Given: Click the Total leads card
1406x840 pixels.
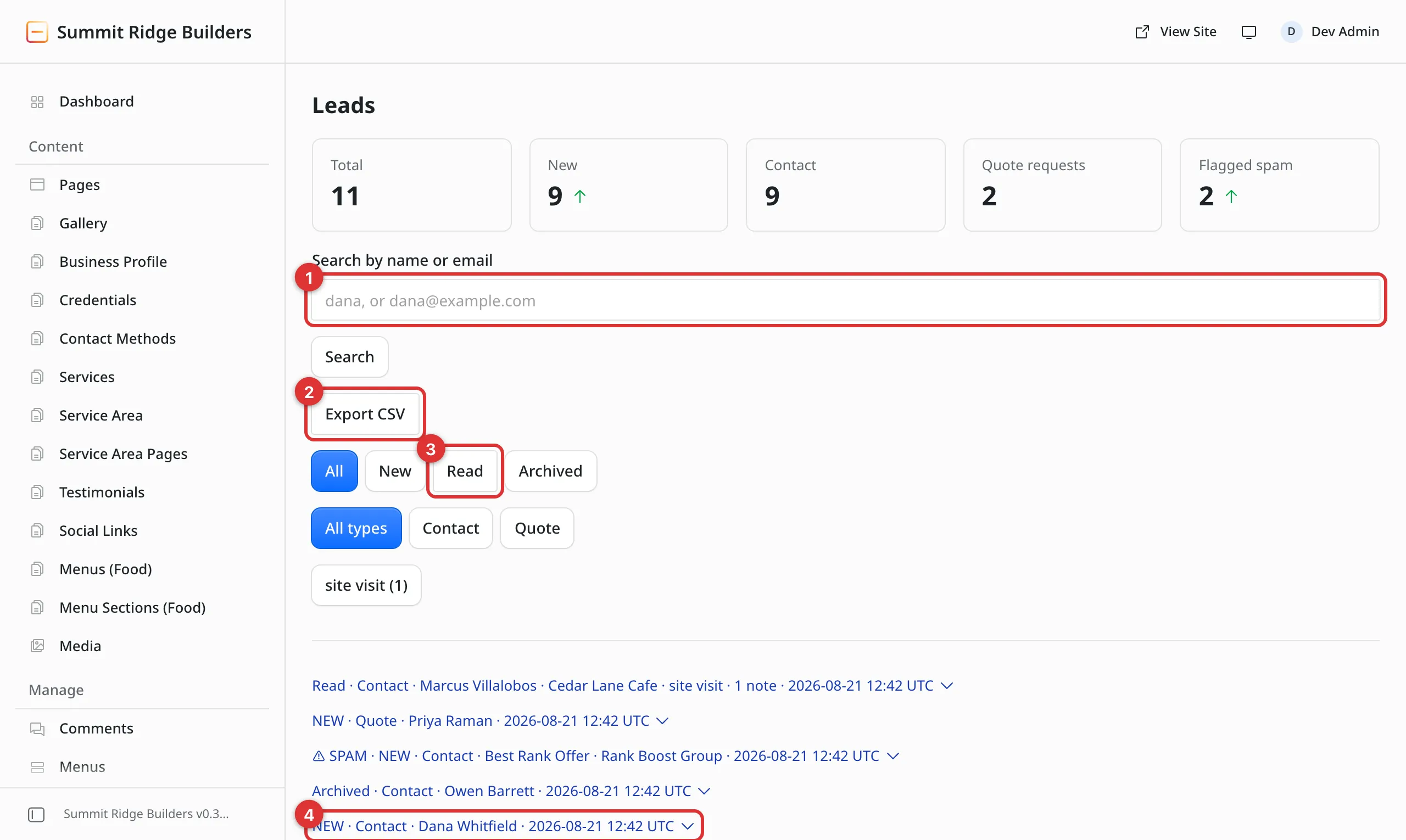Looking at the screenshot, I should tap(412, 185).
